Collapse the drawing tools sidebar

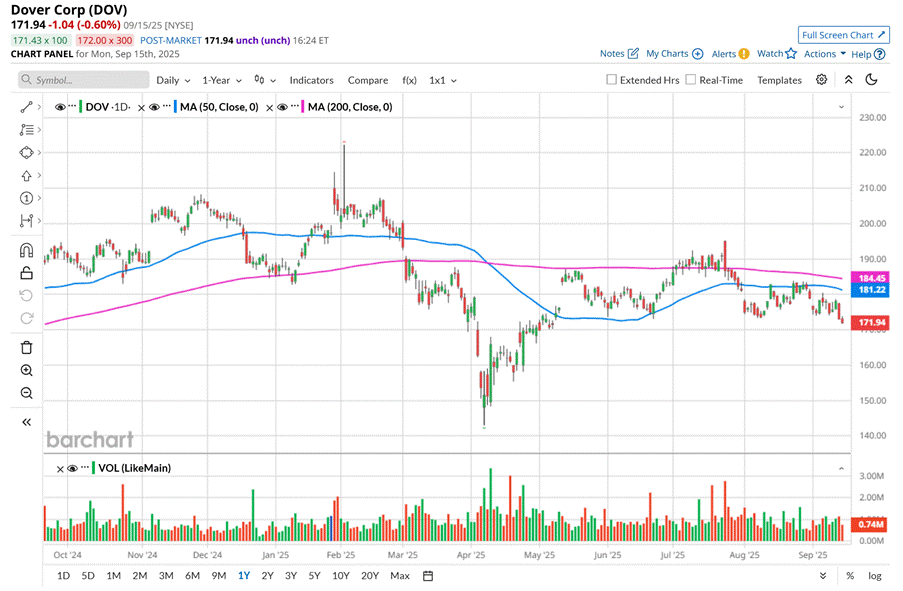click(26, 422)
